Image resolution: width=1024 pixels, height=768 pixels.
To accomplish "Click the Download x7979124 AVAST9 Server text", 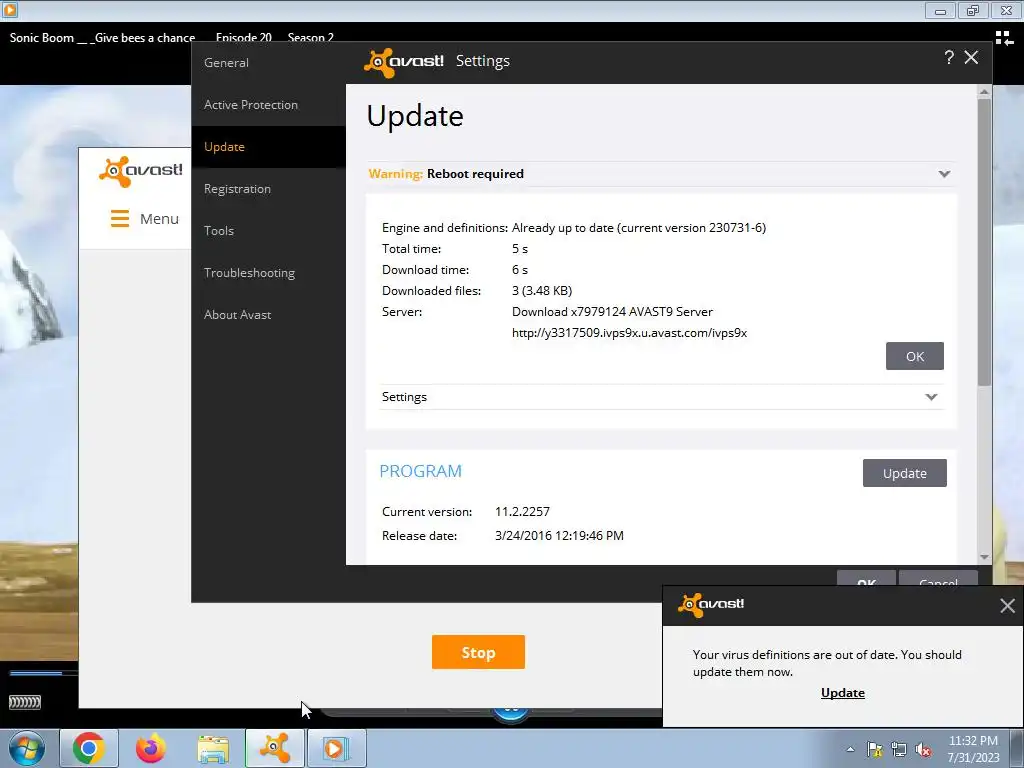I will click(x=612, y=312).
